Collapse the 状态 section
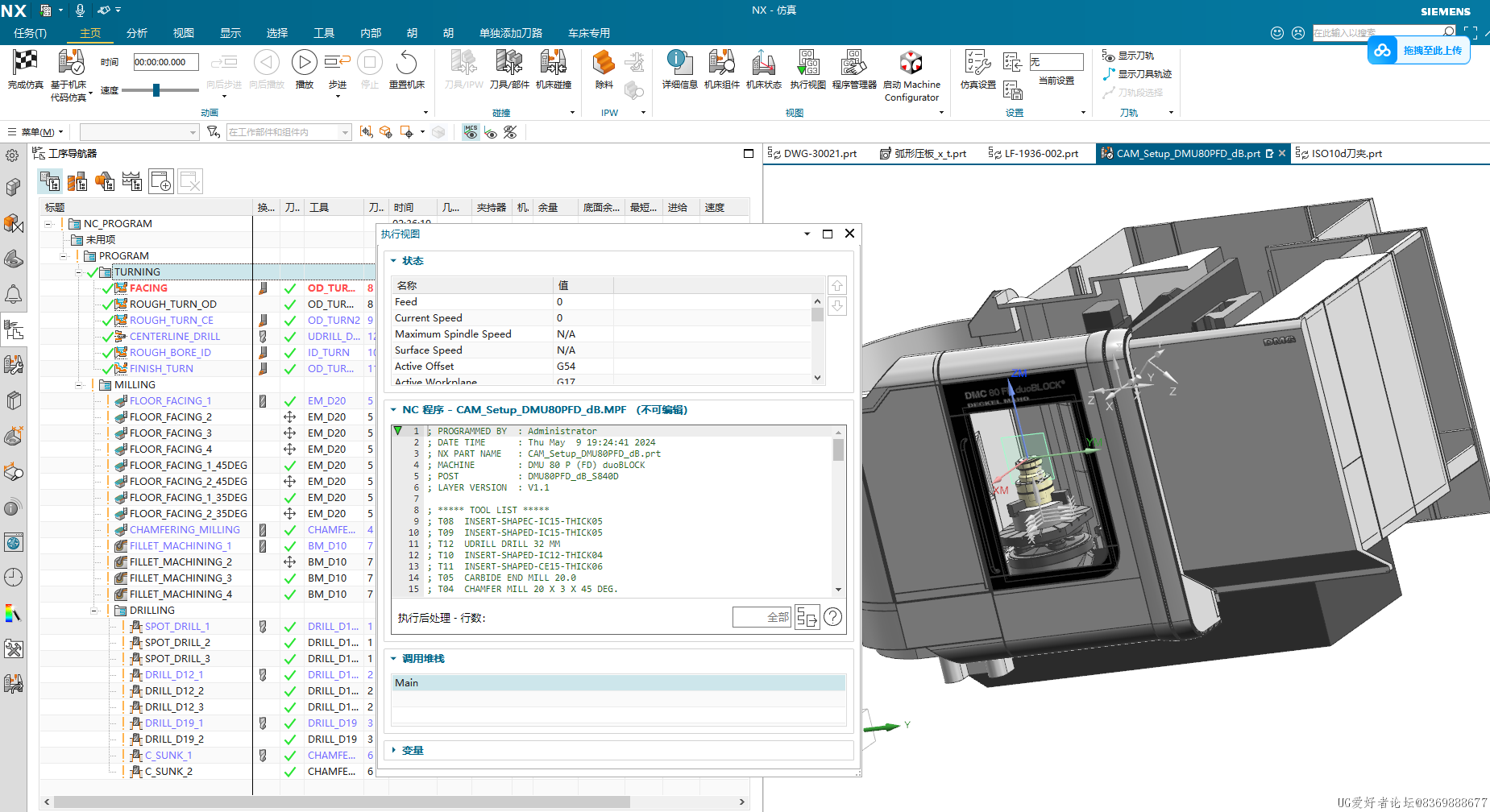This screenshot has width=1490, height=812. click(x=393, y=261)
